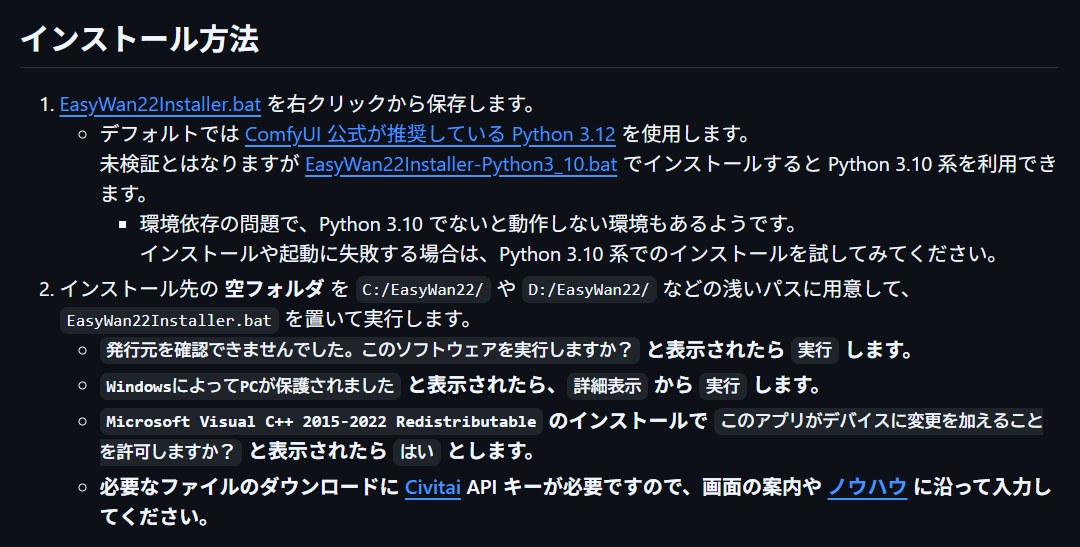Viewport: 1080px width, 547px height.
Task: Open the EasyWan22Installer-Python3_10.bat link
Action: pyautogui.click(x=461, y=164)
